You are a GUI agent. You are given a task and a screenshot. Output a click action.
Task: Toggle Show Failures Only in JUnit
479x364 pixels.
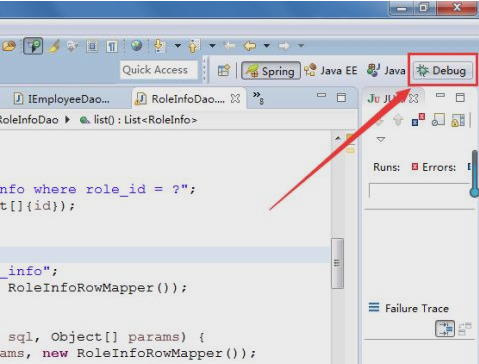[418, 120]
